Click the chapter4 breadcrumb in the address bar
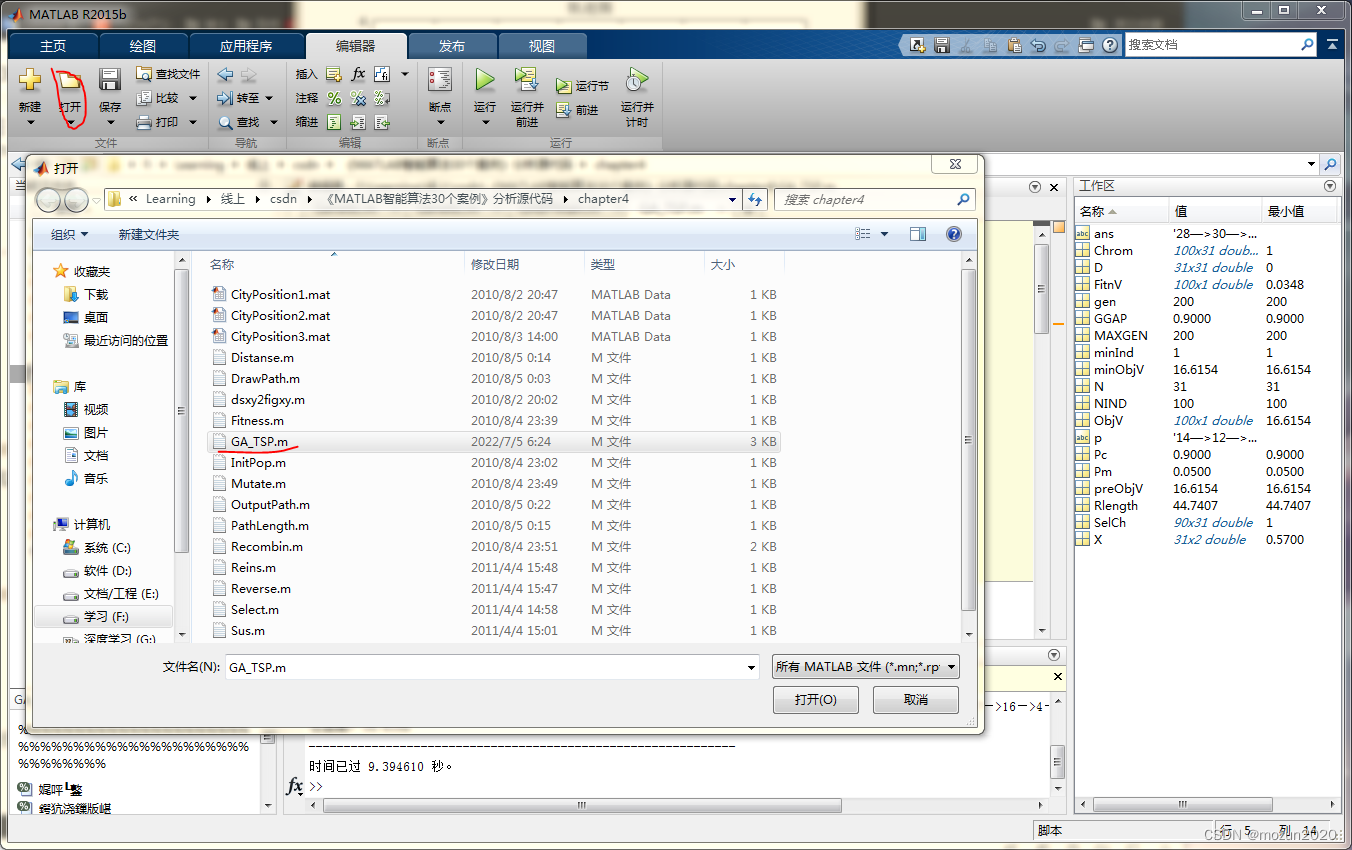Image resolution: width=1352 pixels, height=850 pixels. 603,199
